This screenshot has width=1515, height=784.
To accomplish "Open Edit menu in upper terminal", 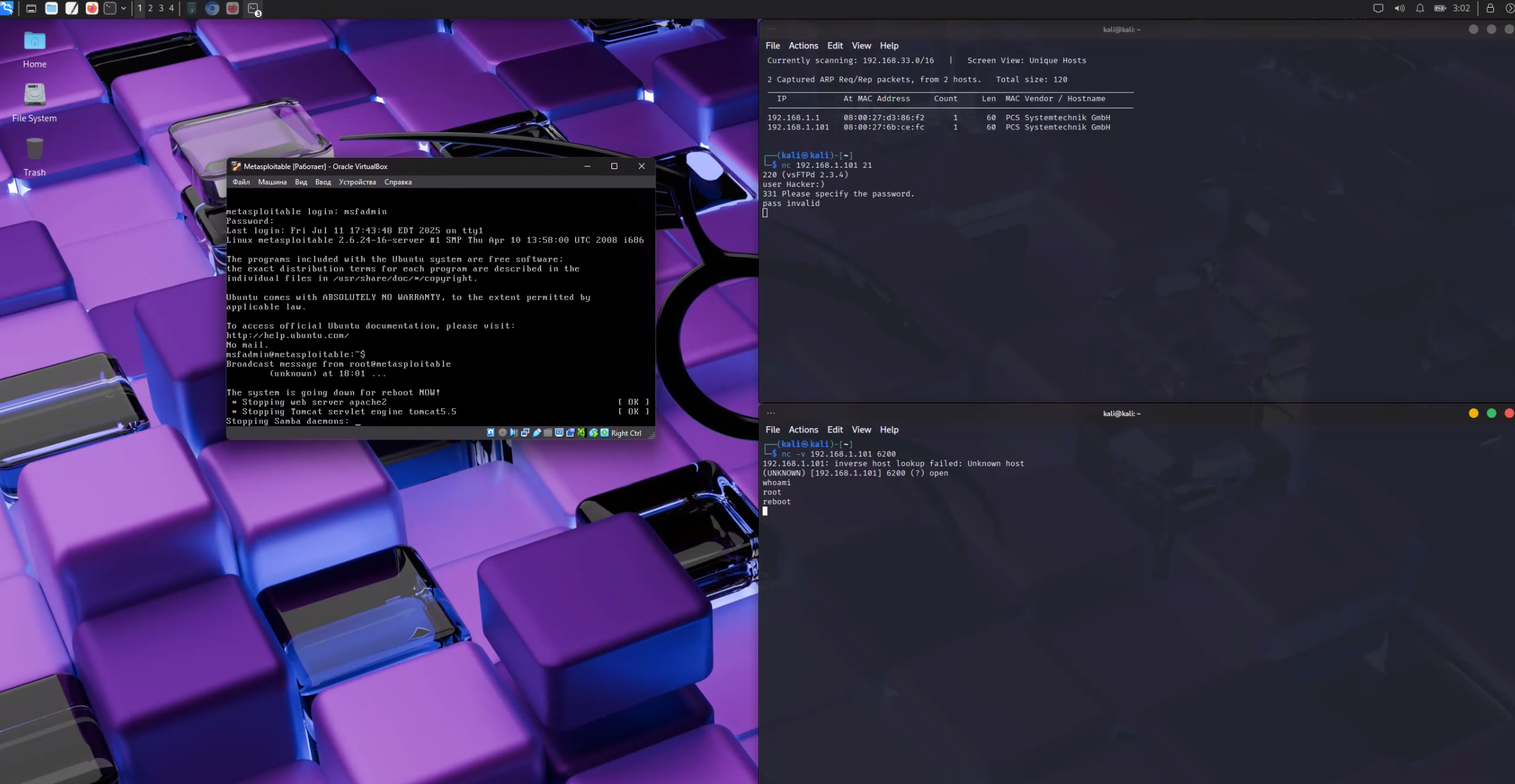I will tap(835, 45).
